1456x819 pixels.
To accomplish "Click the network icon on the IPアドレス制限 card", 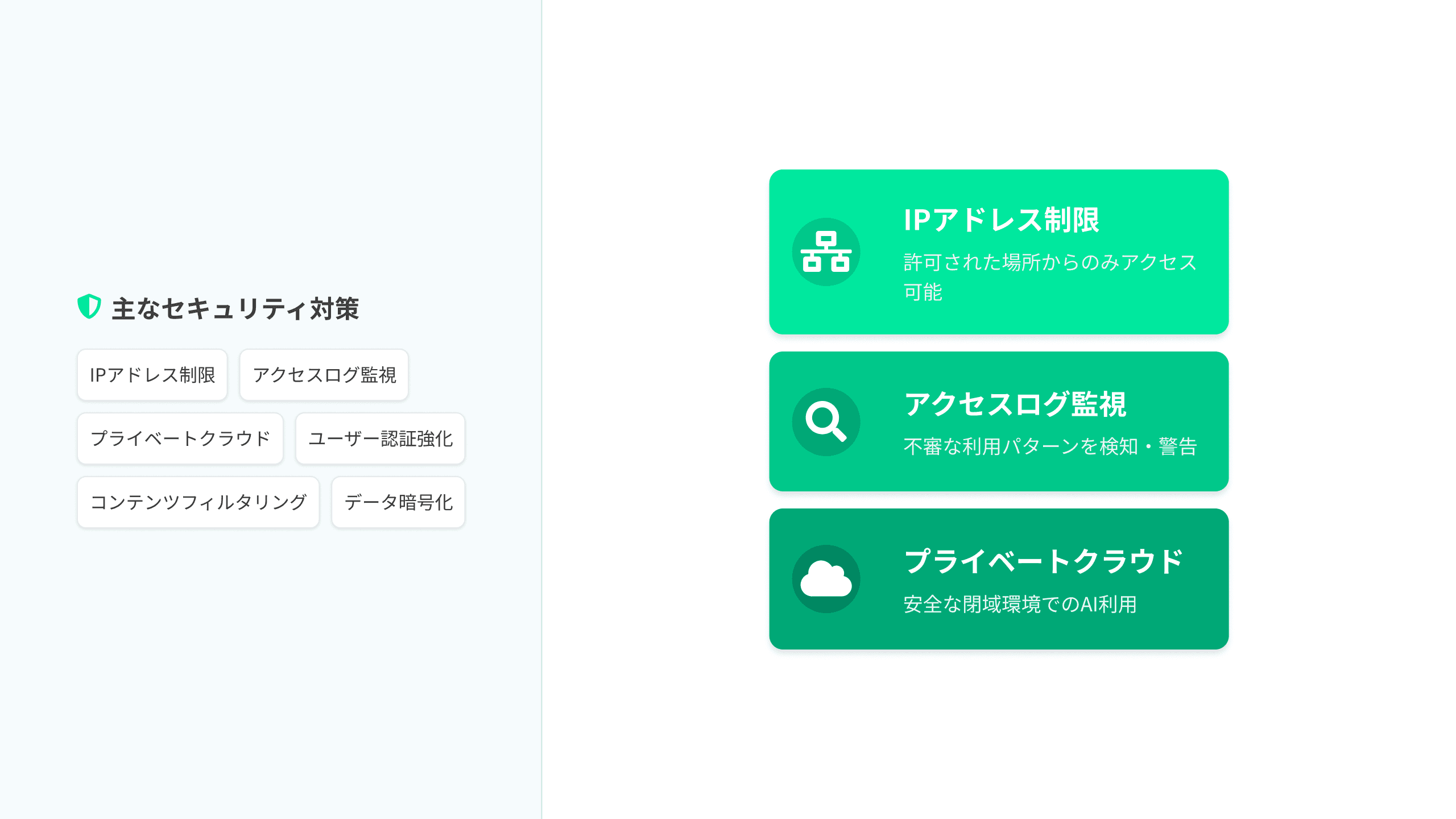I will point(826,252).
